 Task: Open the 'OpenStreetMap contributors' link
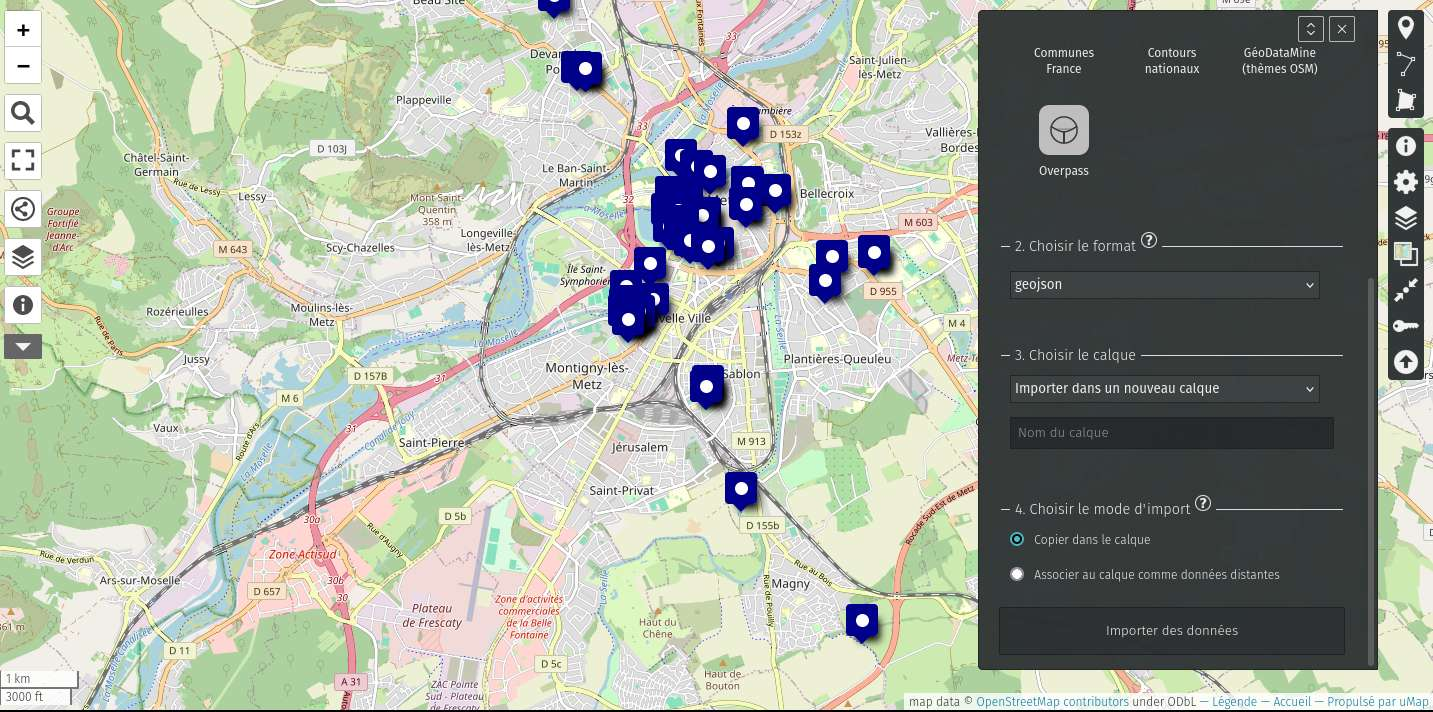tap(1052, 702)
